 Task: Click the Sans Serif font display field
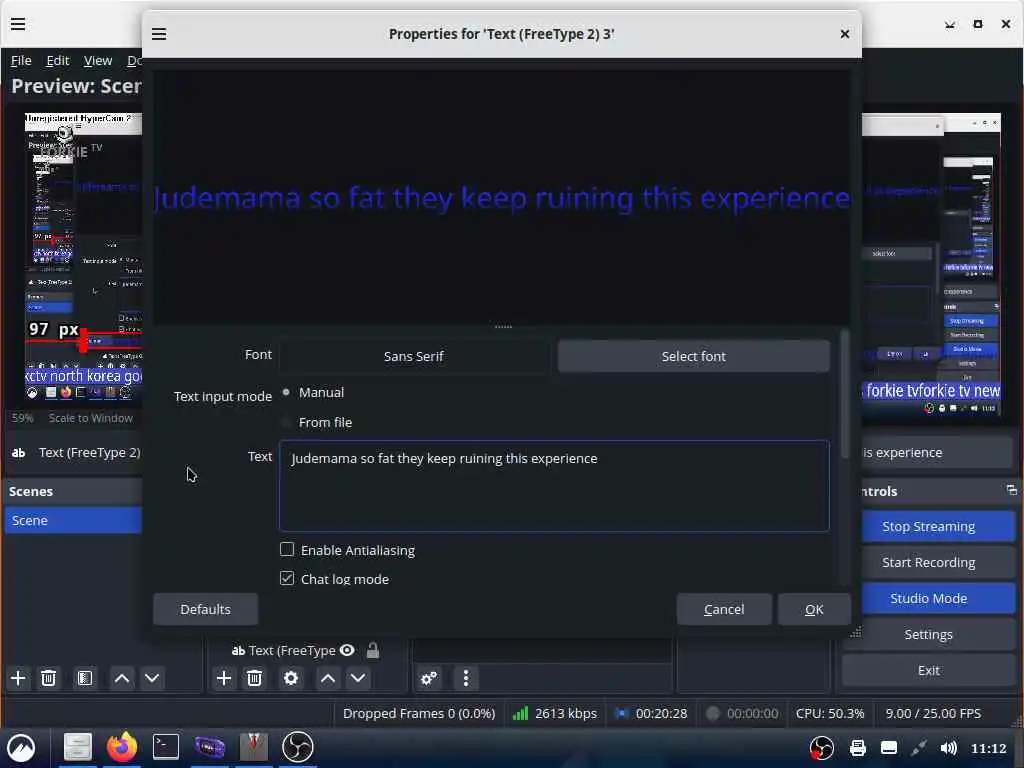(413, 356)
